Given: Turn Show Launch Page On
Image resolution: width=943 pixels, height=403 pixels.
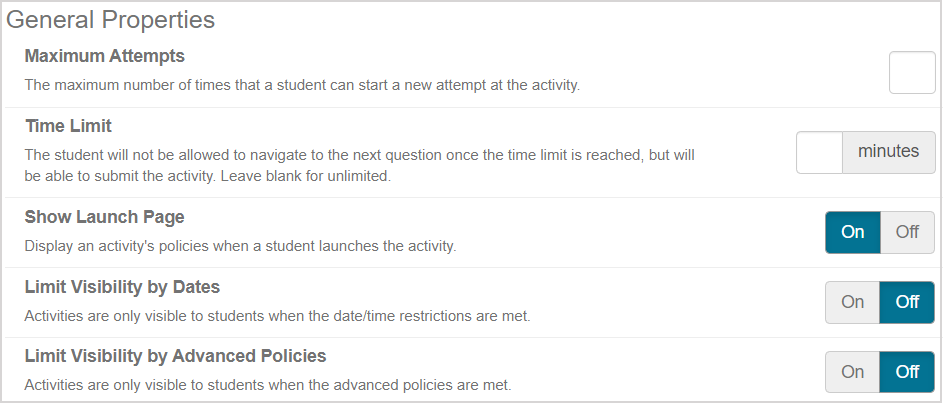Looking at the screenshot, I should point(853,232).
